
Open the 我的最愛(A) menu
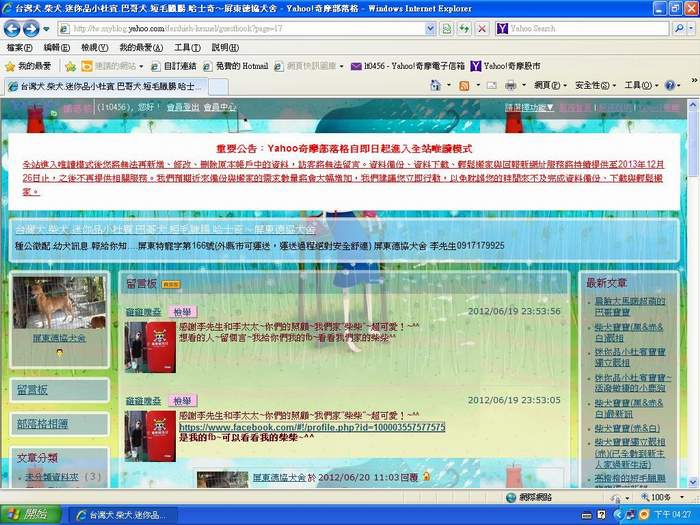tap(141, 47)
